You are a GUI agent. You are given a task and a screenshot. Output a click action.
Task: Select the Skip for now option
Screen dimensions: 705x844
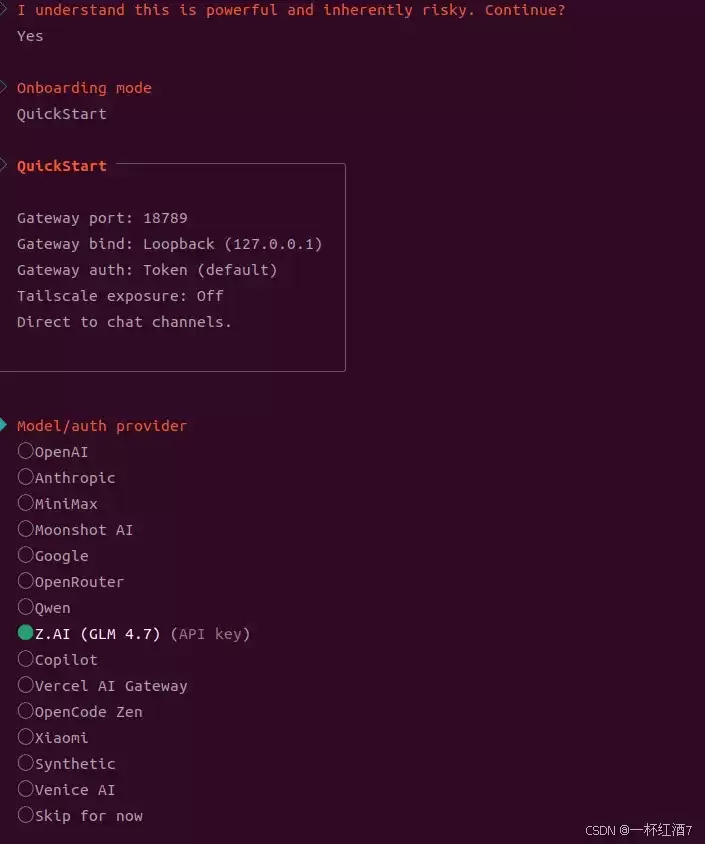pos(26,815)
